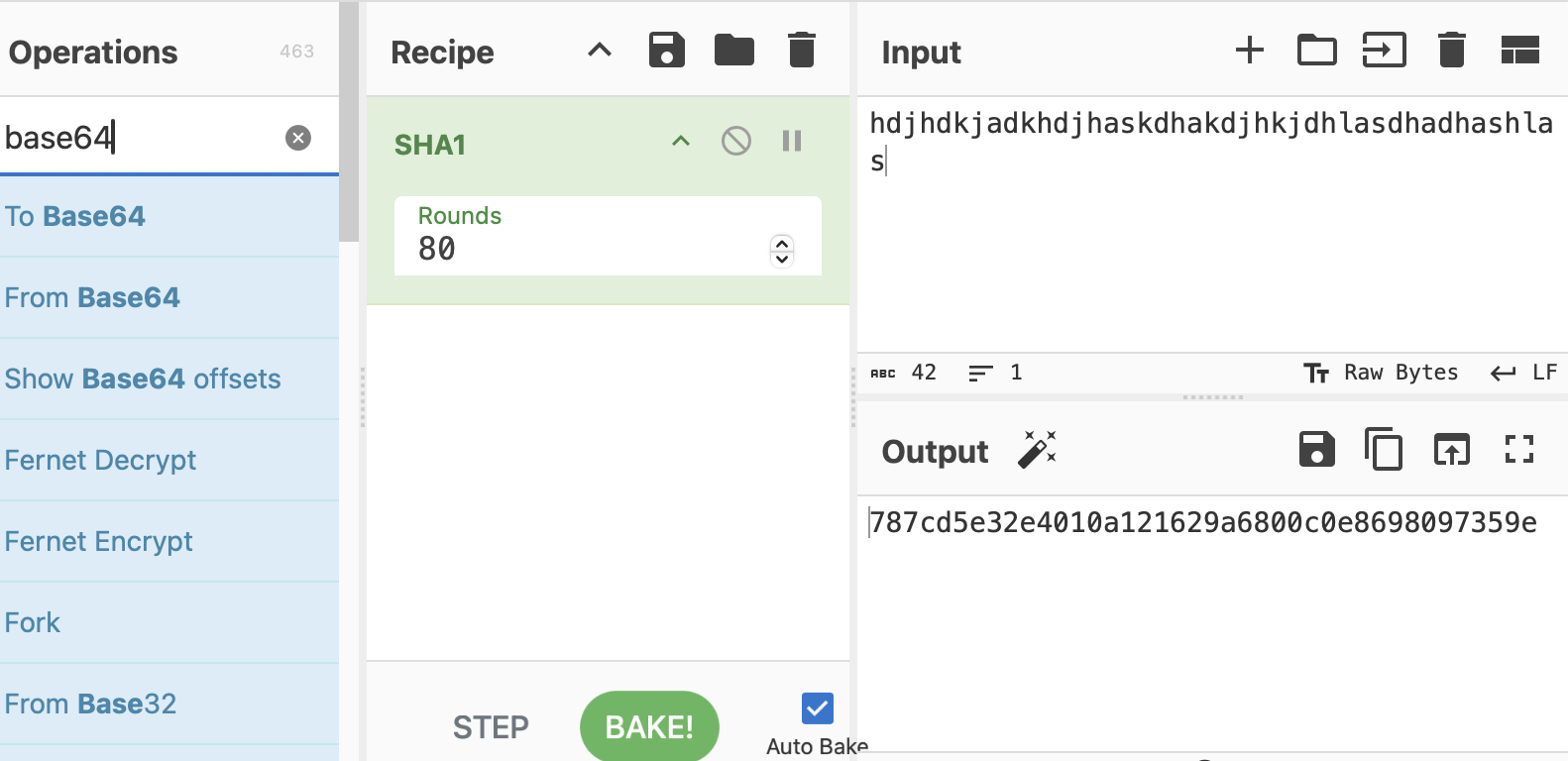1568x761 pixels.
Task: Add a new input tab
Action: pyautogui.click(x=1250, y=50)
